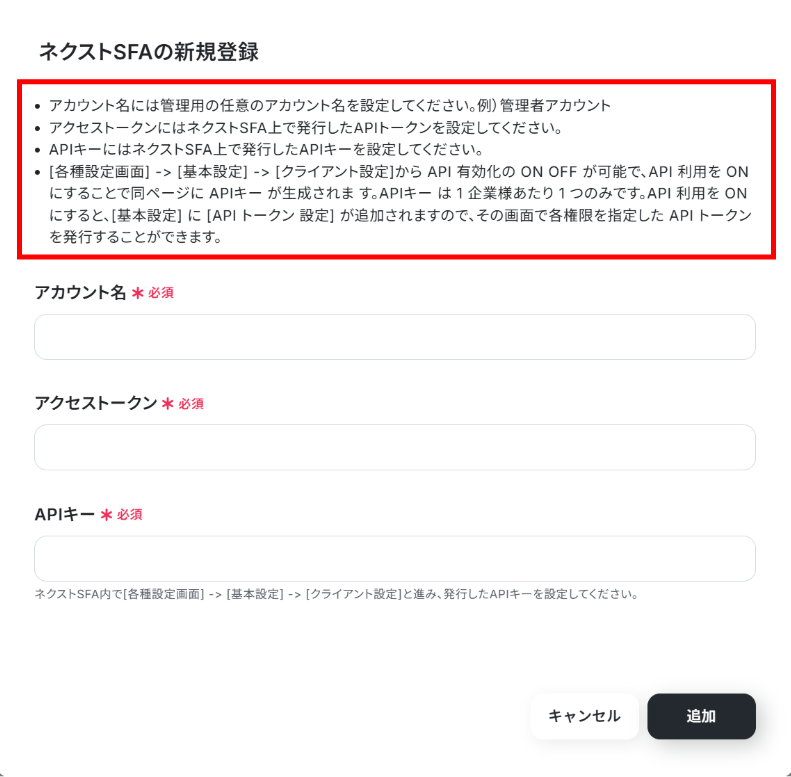Click the ネクストSFAの新規登録 dialog title
The height and width of the screenshot is (777, 791).
(x=149, y=51)
